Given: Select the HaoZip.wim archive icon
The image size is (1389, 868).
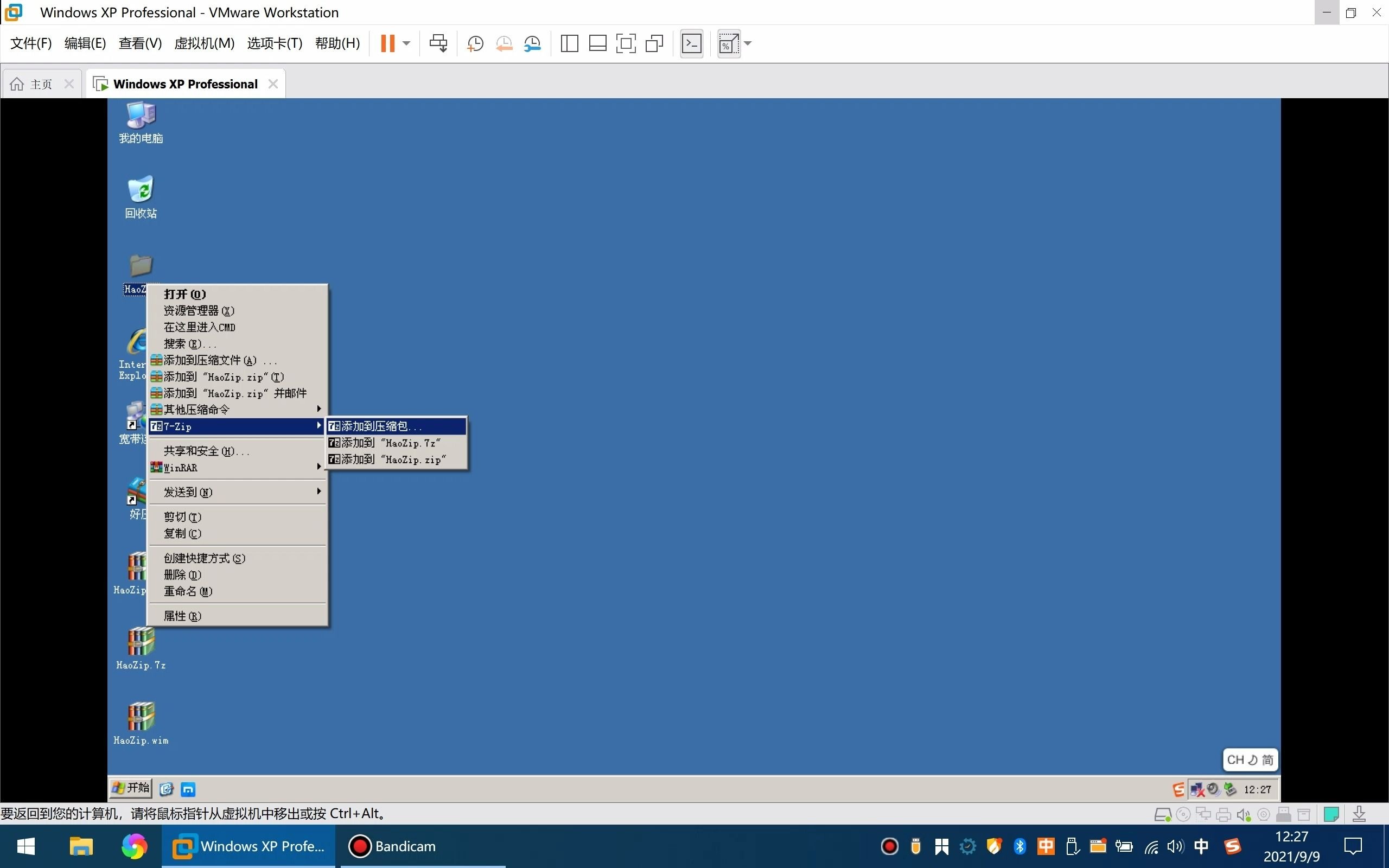Looking at the screenshot, I should click(141, 724).
